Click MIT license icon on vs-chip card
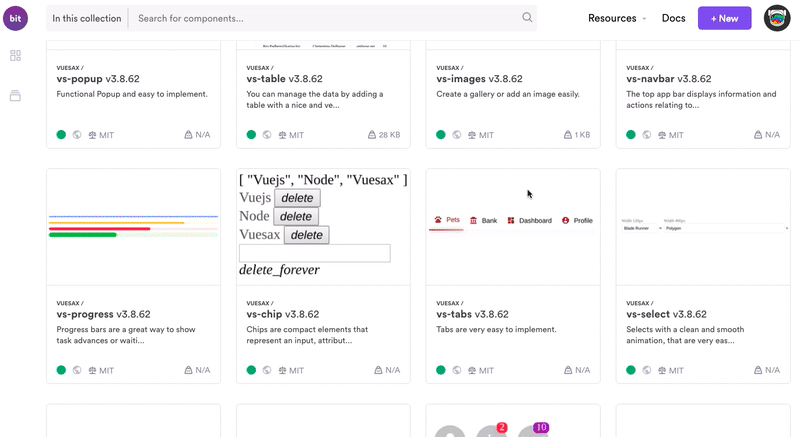The height and width of the screenshot is (437, 800). [282, 371]
